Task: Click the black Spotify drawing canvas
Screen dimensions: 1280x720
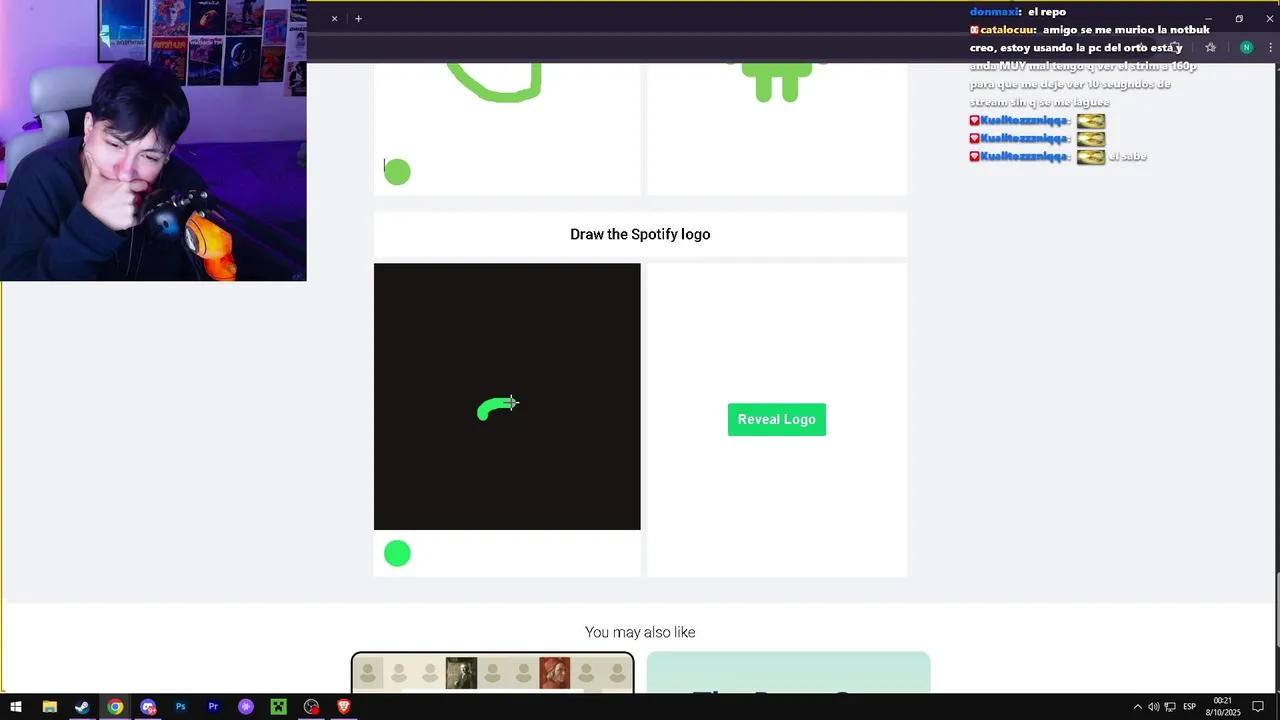Action: pos(507,396)
